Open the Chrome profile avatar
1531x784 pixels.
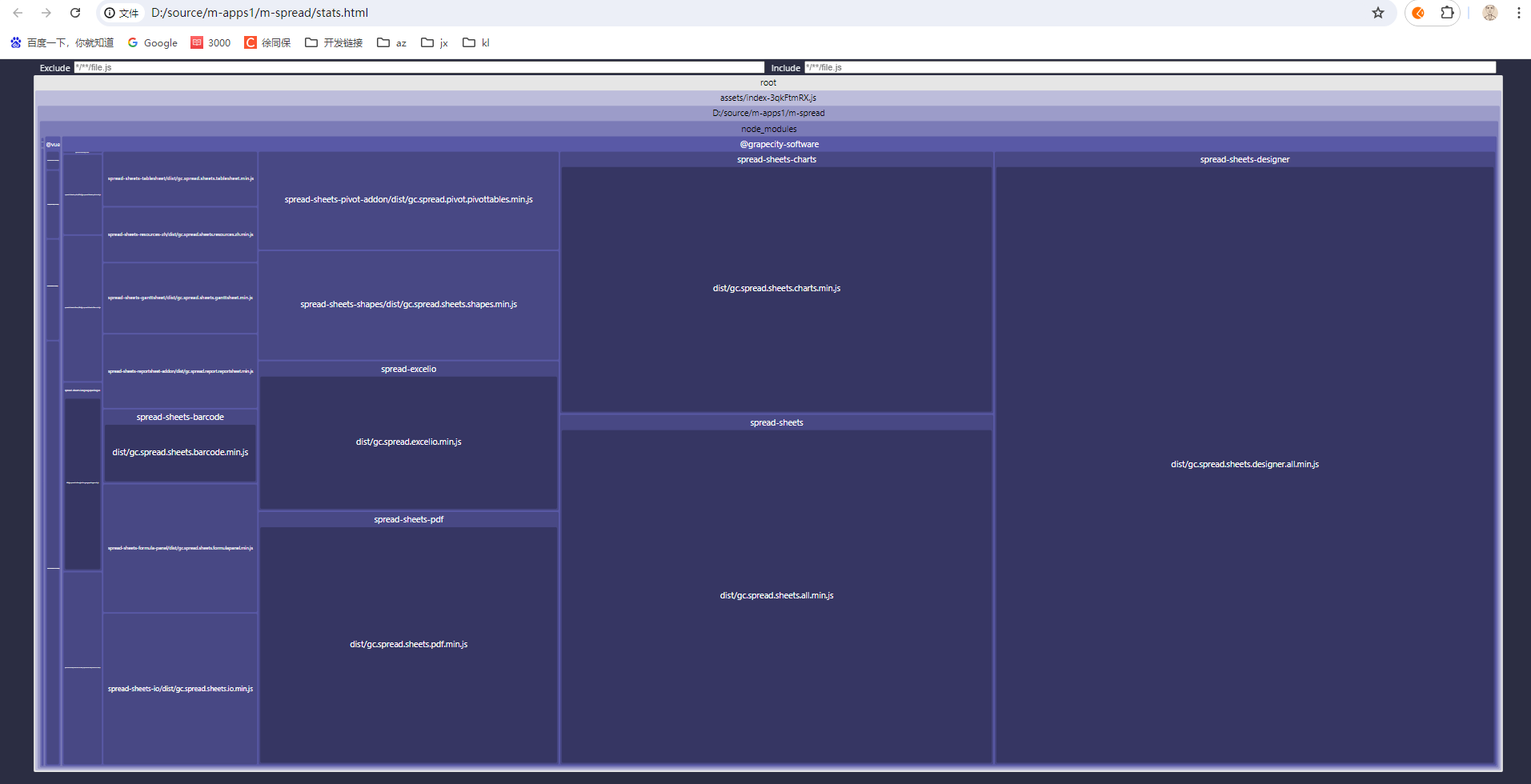point(1489,13)
